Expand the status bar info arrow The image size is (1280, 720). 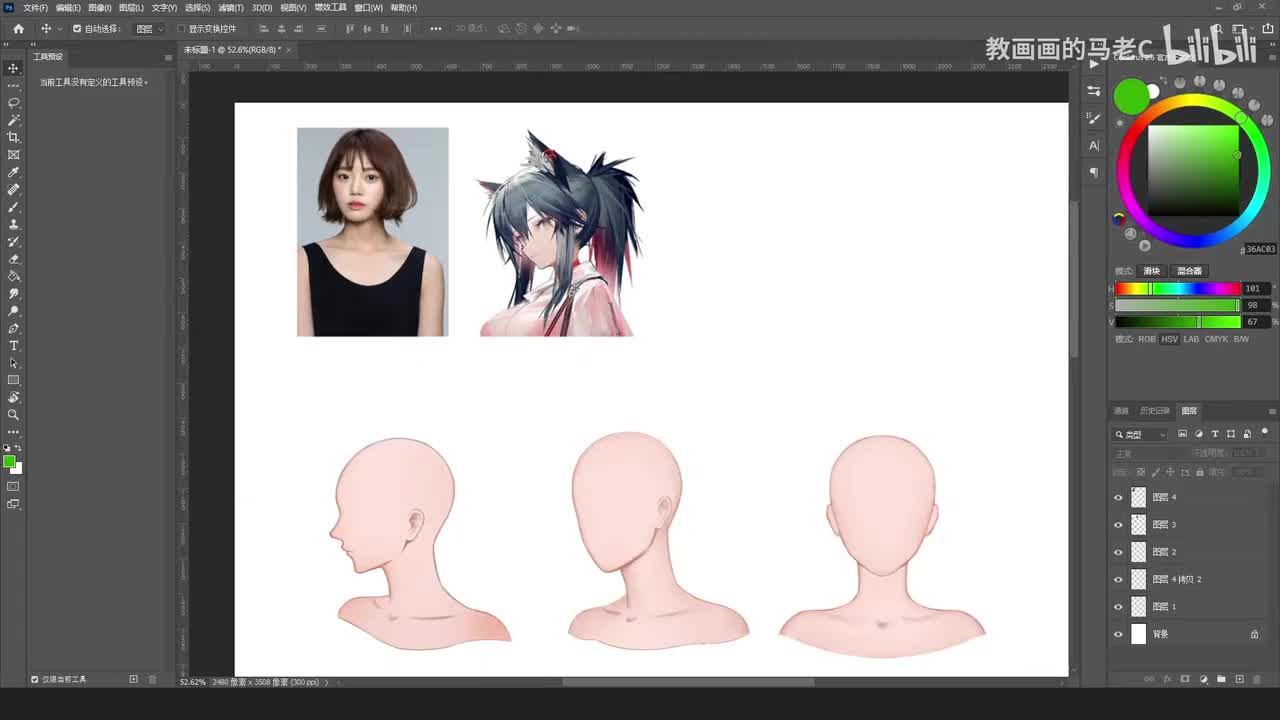(326, 682)
